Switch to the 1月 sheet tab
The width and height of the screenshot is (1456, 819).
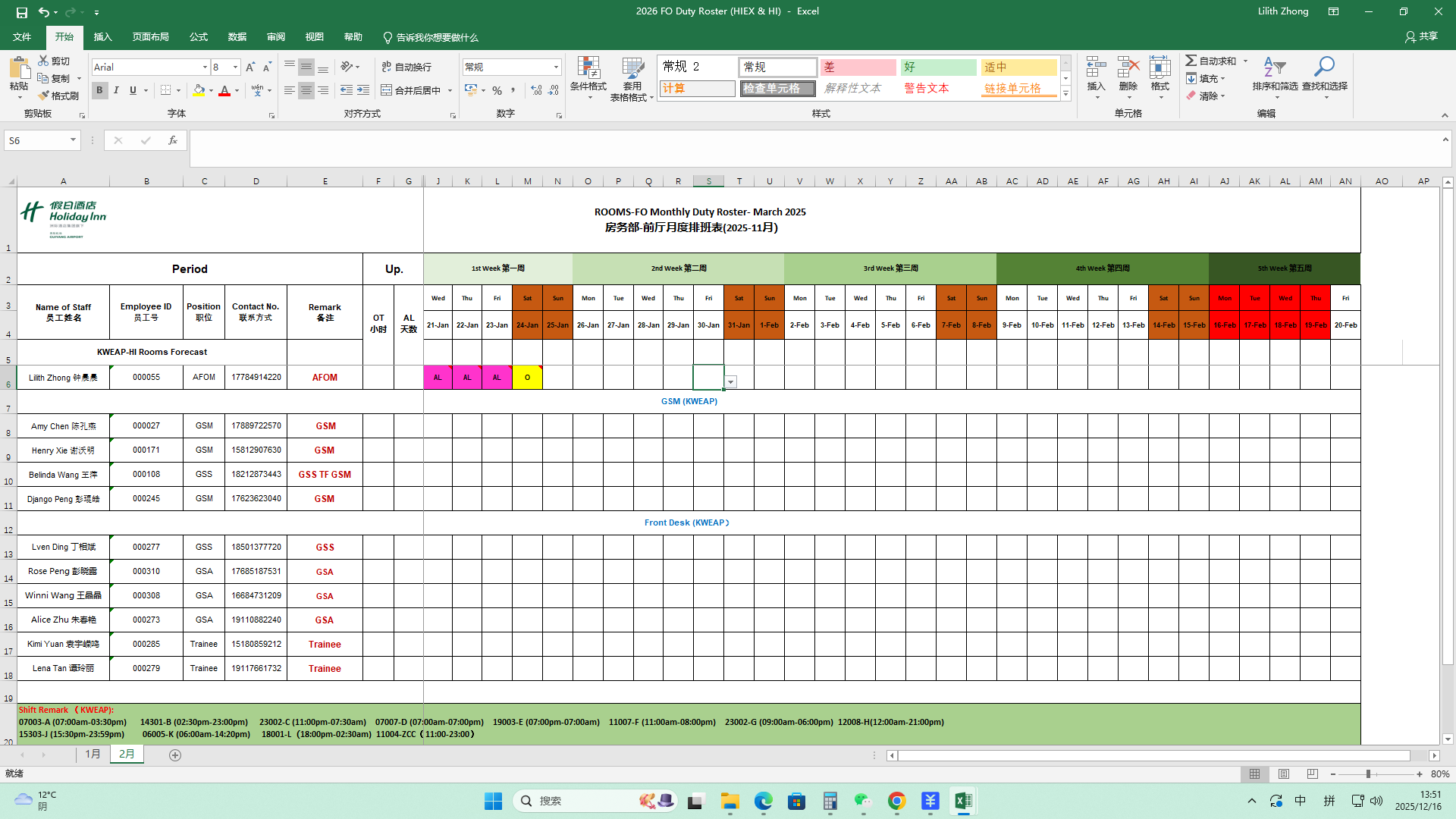tap(93, 754)
